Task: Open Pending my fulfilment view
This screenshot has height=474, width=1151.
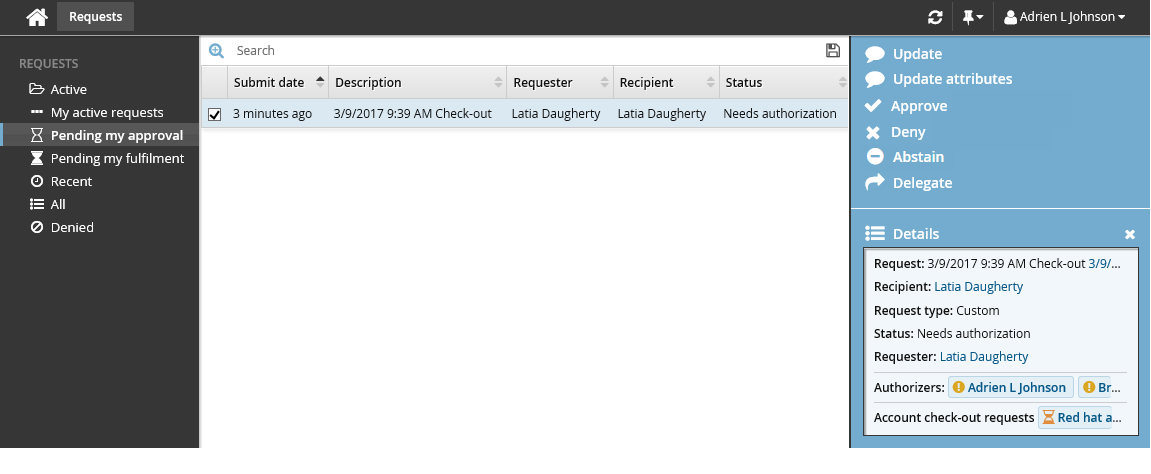Action: [117, 158]
